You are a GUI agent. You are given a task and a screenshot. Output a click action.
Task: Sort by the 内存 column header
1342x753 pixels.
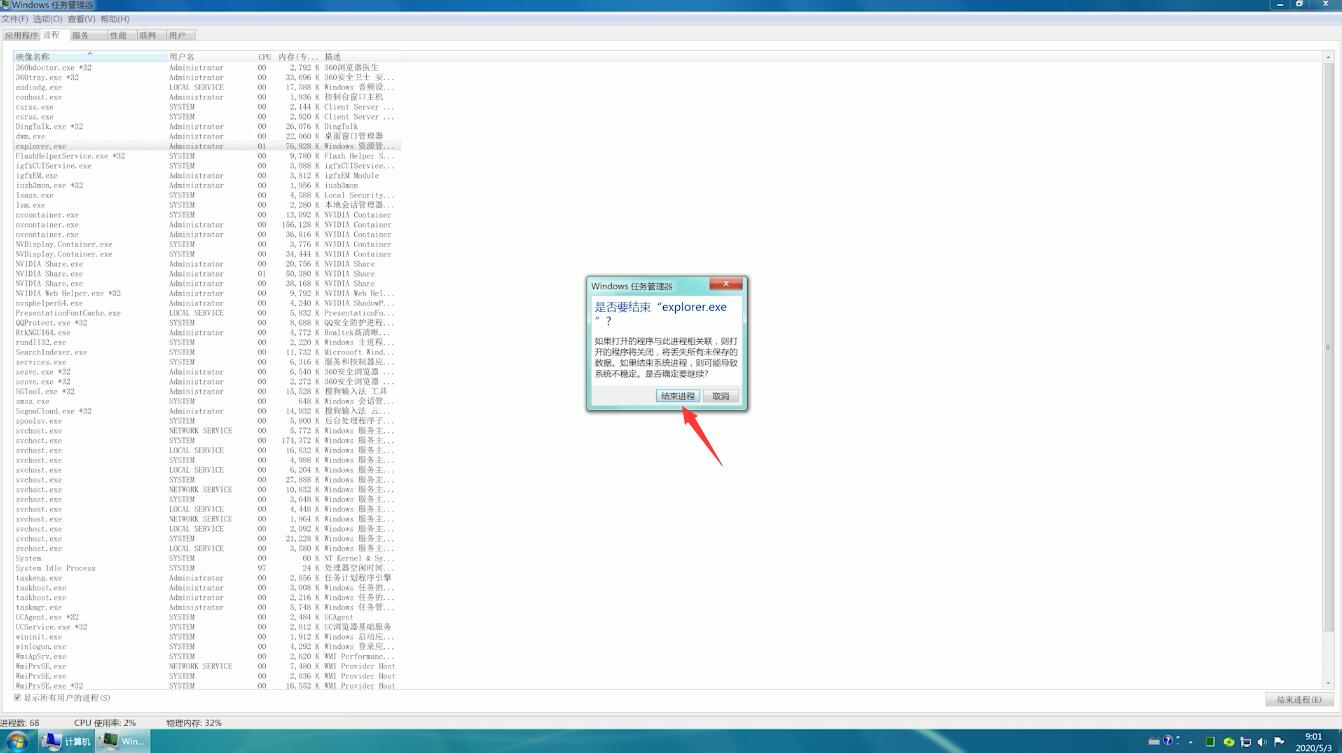pos(298,57)
